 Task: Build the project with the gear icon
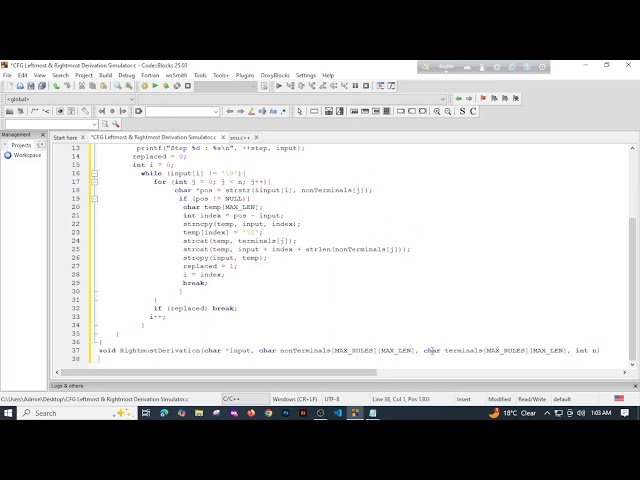144,86
